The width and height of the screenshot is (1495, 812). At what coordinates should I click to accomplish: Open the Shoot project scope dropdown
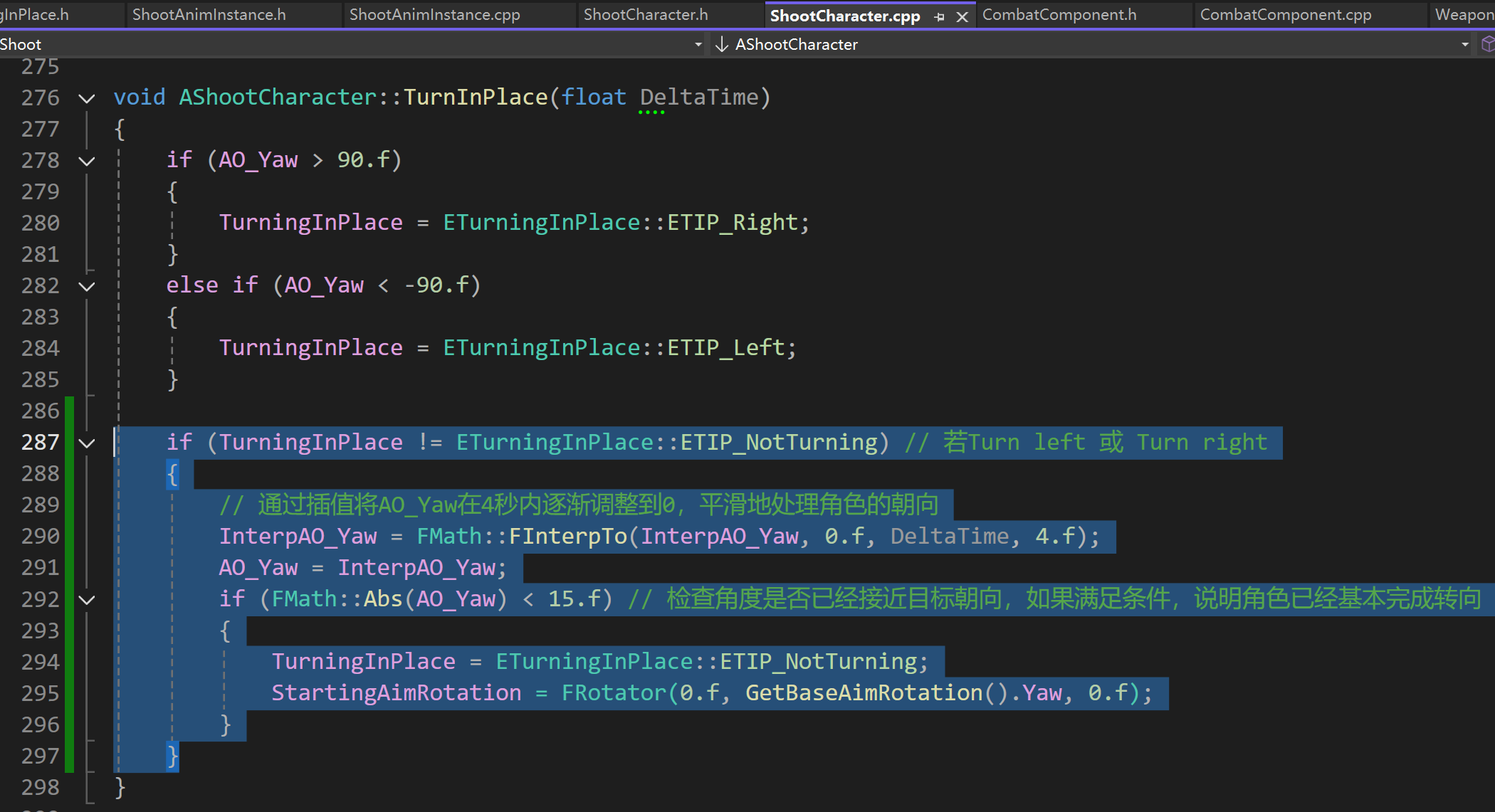(698, 44)
